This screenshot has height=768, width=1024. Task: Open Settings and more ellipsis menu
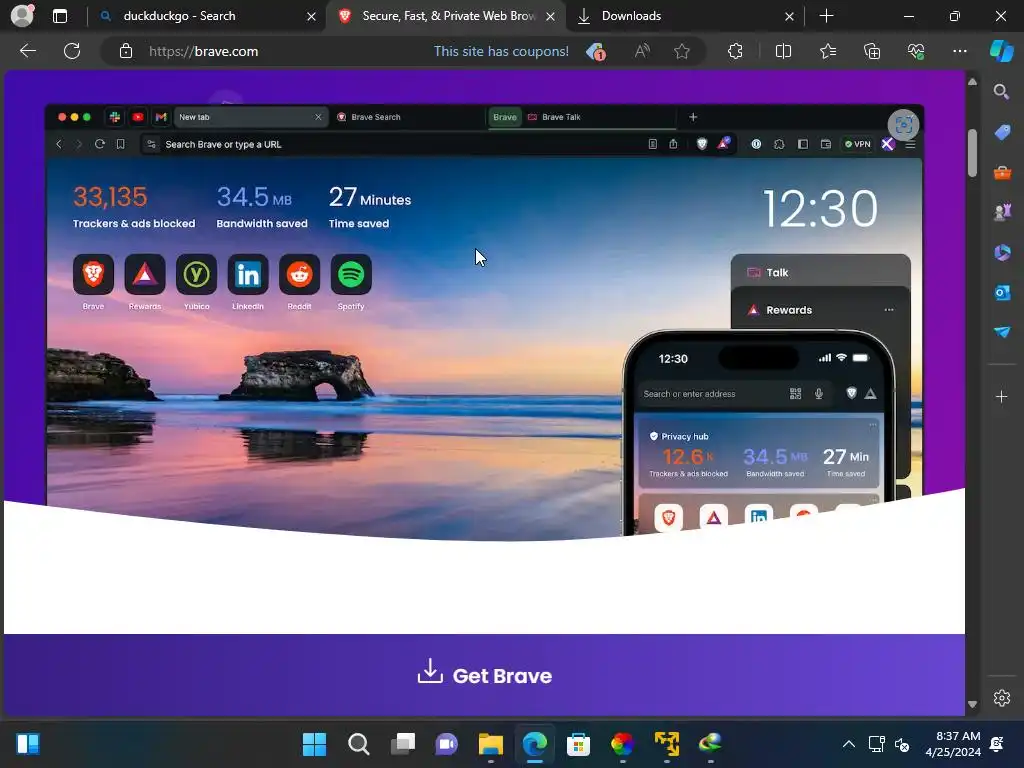click(959, 51)
